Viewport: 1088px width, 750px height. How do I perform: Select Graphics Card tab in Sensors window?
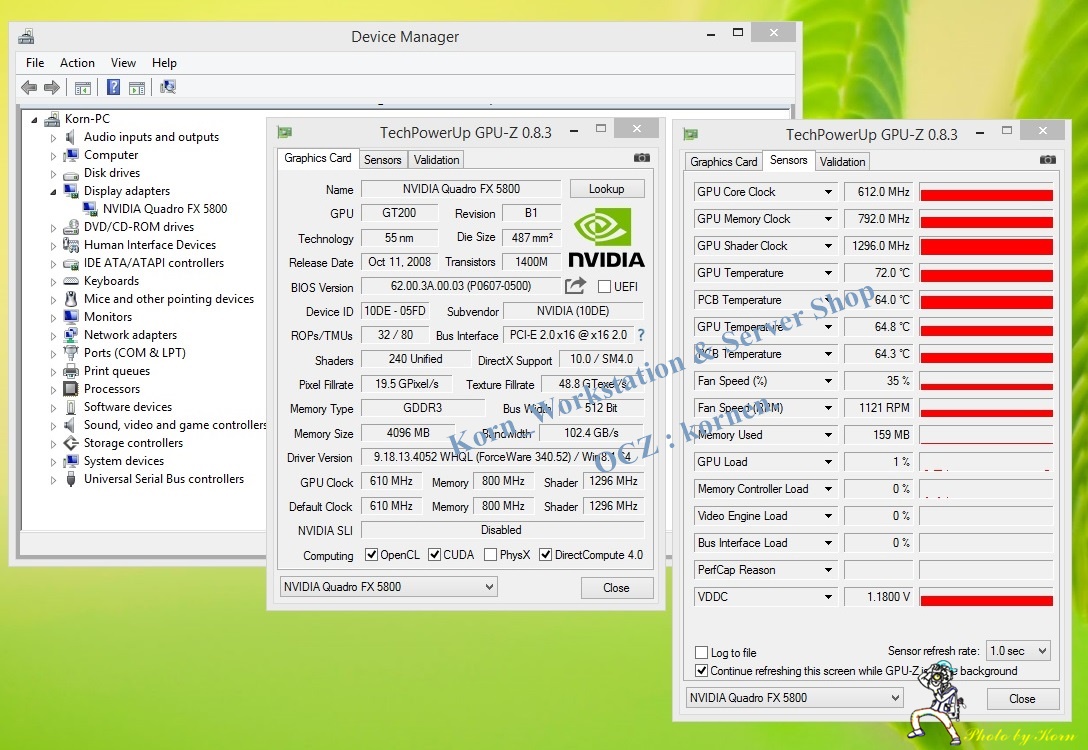point(724,162)
